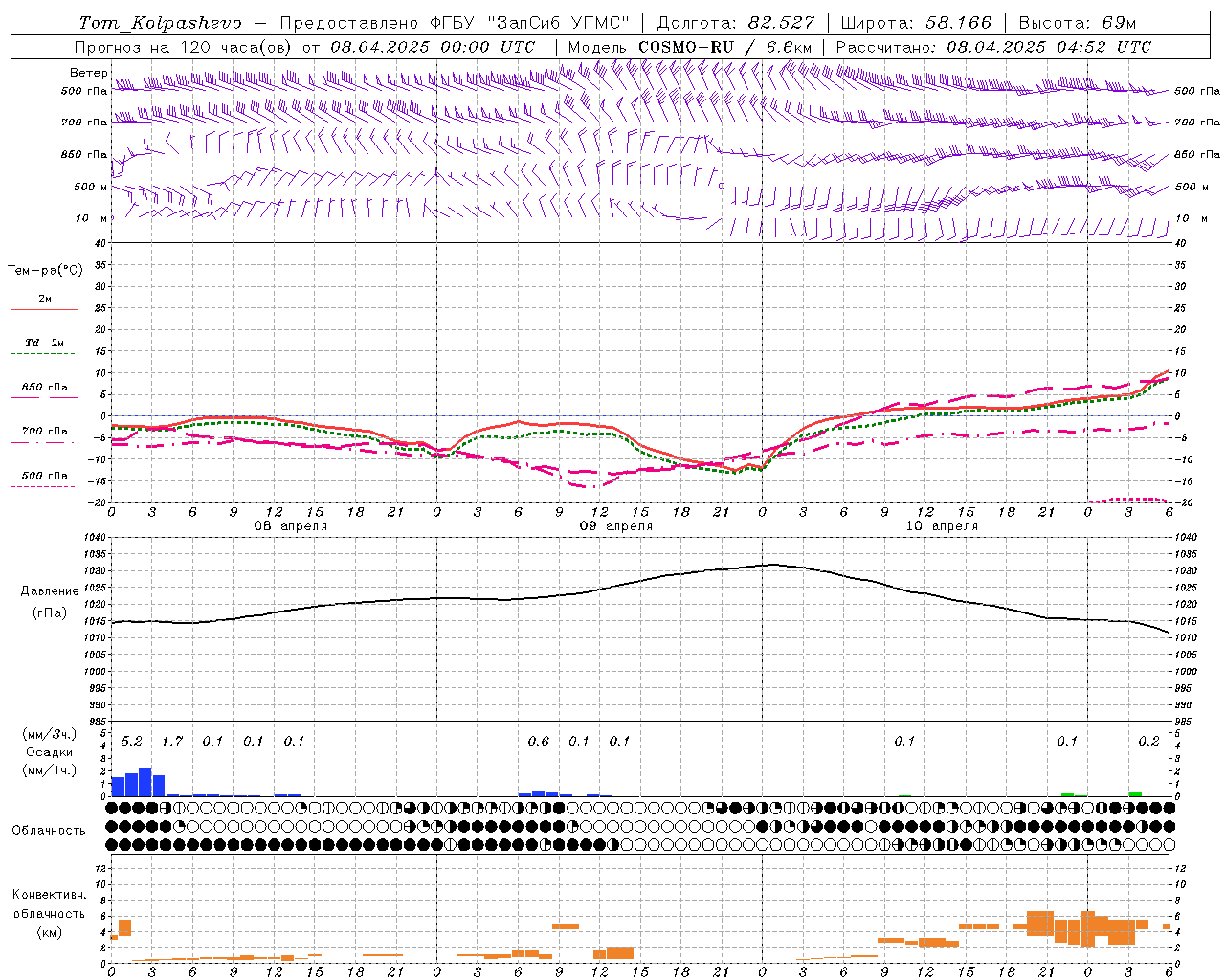The image size is (1225, 980).
Task: Click the computed time Рассчитано: 08.04.2025 04:52 UTC
Action: (993, 47)
